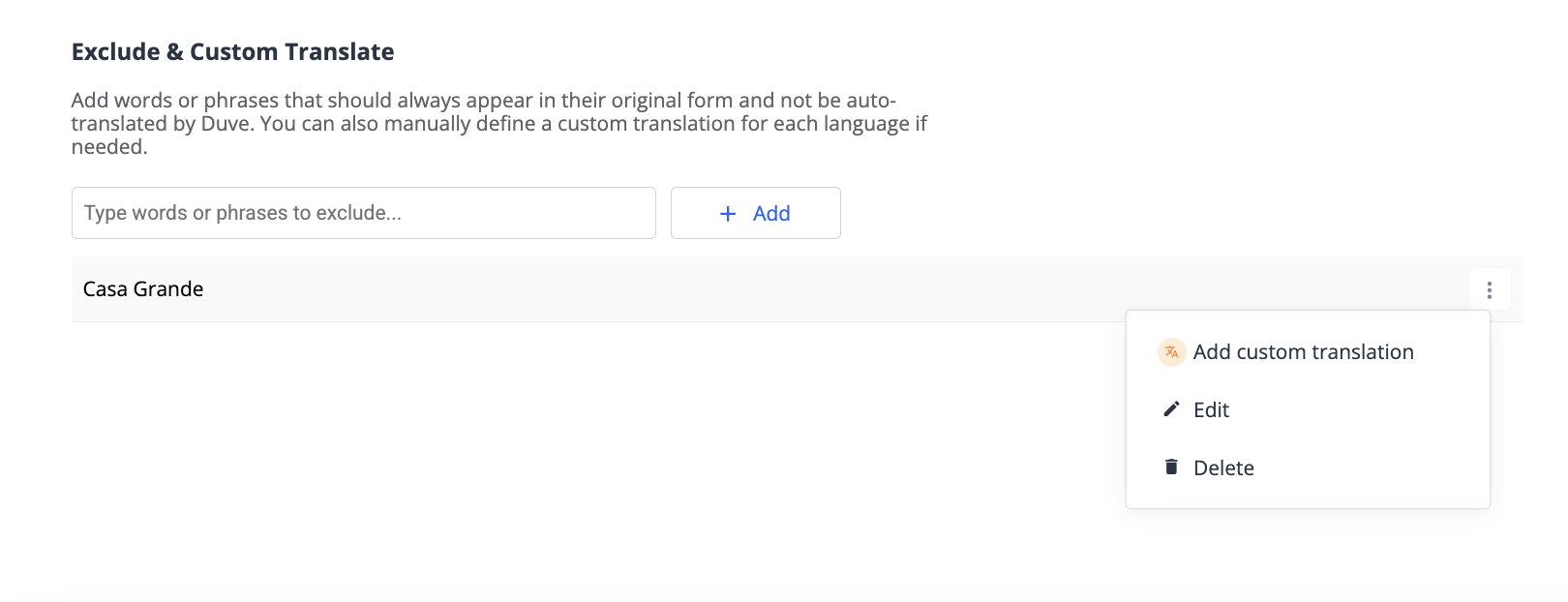Click the "Casa Grande" phrase text

(143, 289)
